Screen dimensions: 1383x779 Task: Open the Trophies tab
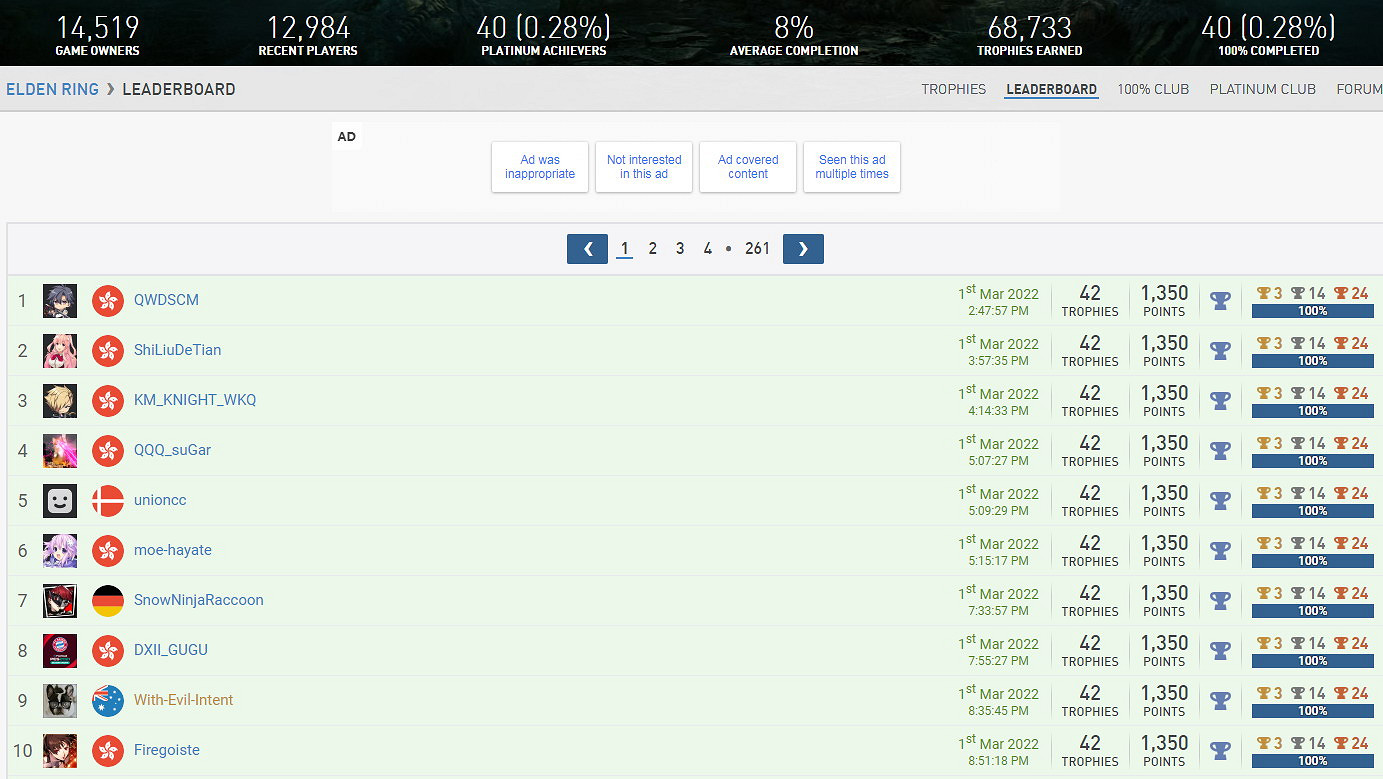[x=953, y=89]
